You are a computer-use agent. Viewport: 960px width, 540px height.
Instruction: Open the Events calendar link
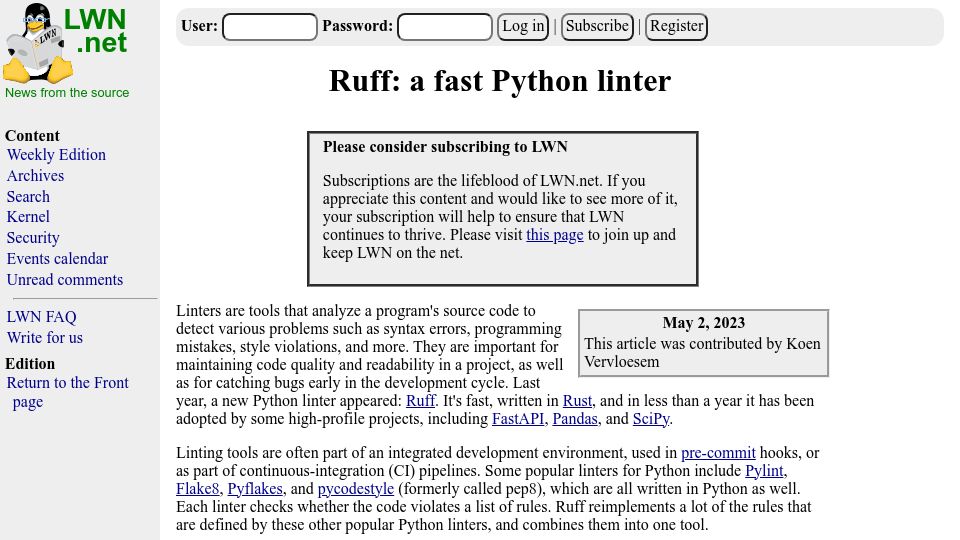[58, 258]
